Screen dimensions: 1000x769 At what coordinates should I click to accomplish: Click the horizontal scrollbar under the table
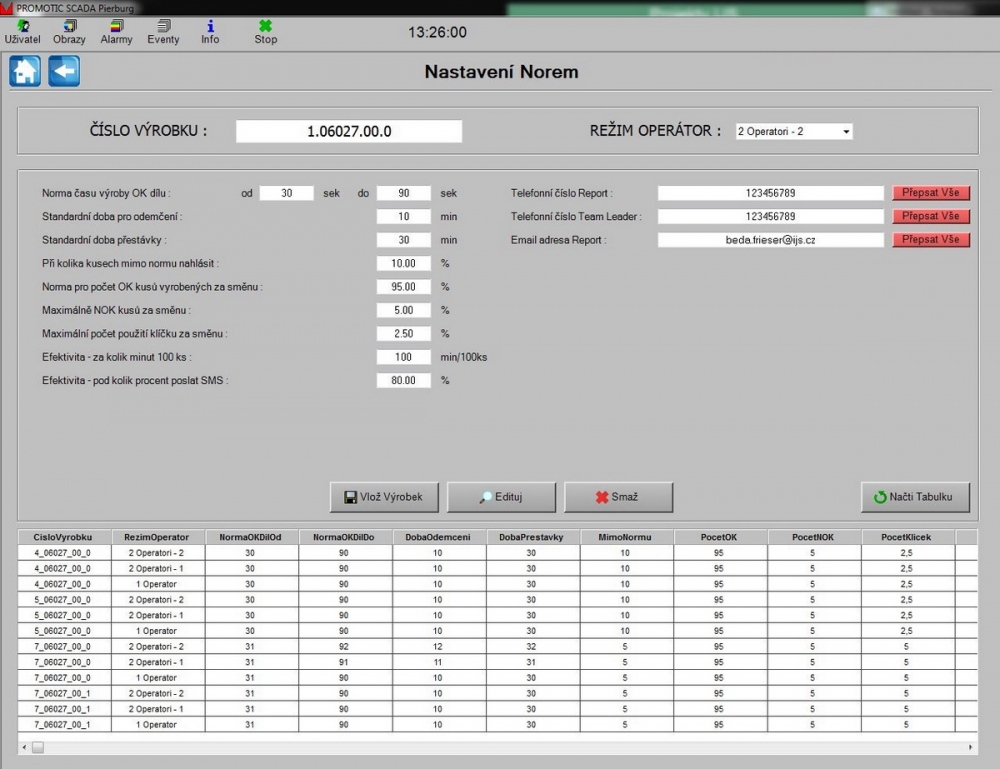point(498,747)
